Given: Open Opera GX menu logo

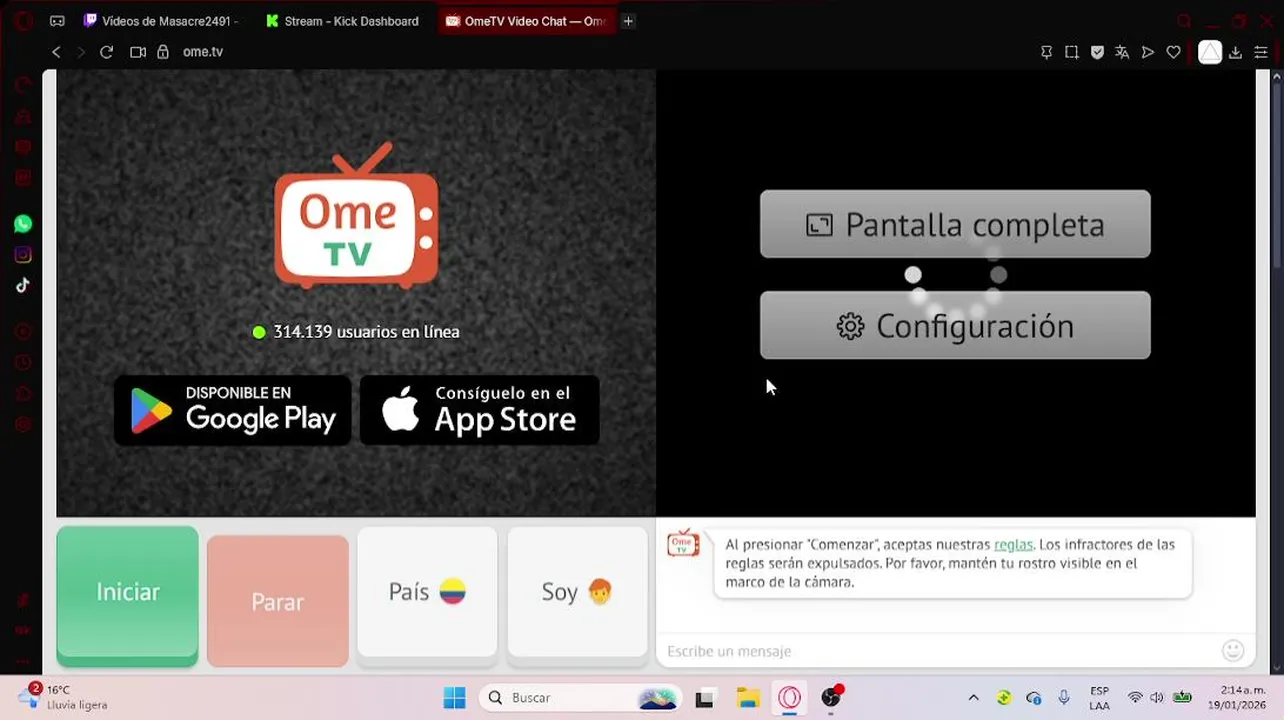Looking at the screenshot, I should tap(23, 21).
